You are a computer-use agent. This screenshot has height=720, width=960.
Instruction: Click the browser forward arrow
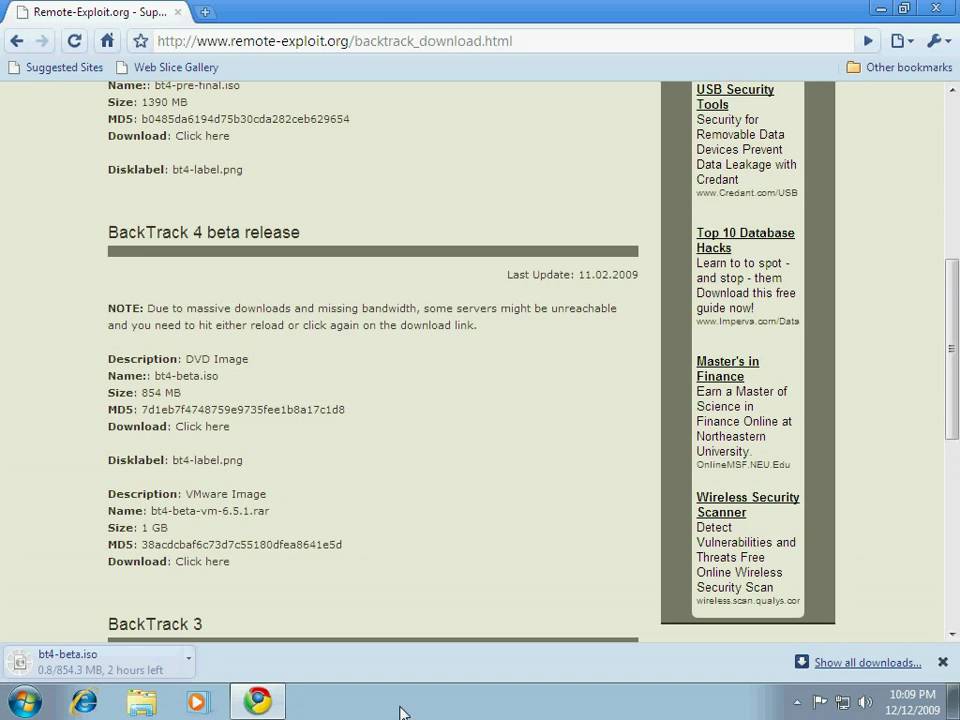(x=42, y=41)
